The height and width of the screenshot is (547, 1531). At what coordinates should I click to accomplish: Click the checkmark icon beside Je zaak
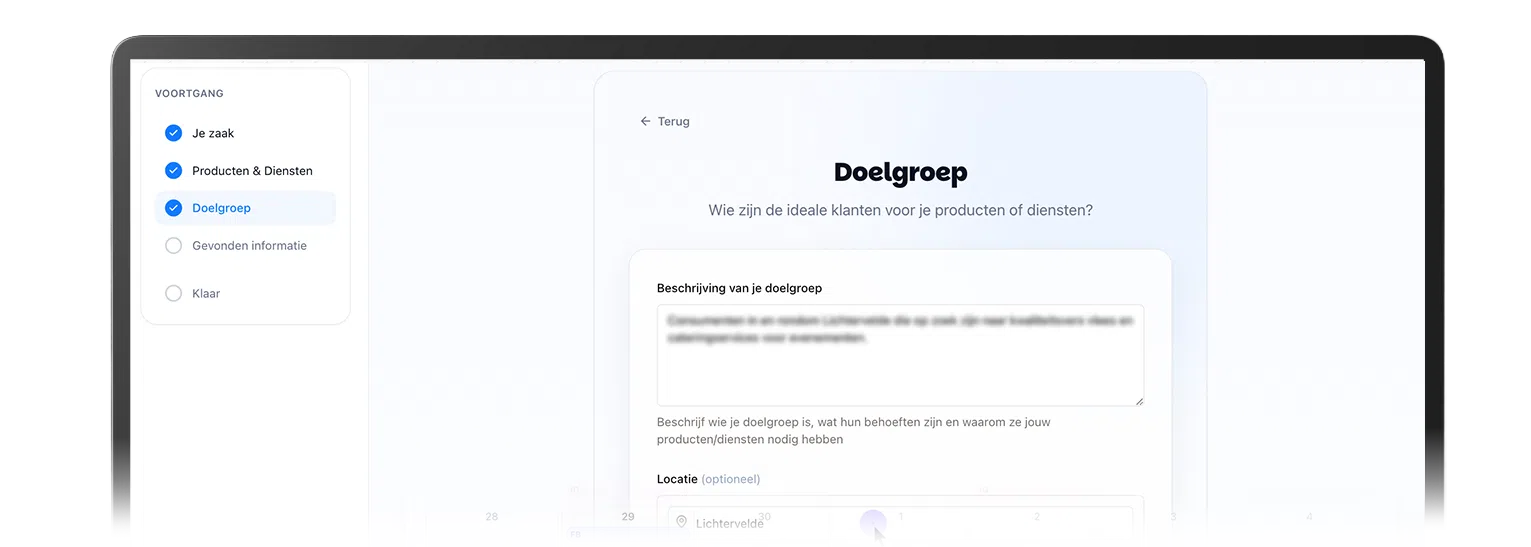coord(173,133)
